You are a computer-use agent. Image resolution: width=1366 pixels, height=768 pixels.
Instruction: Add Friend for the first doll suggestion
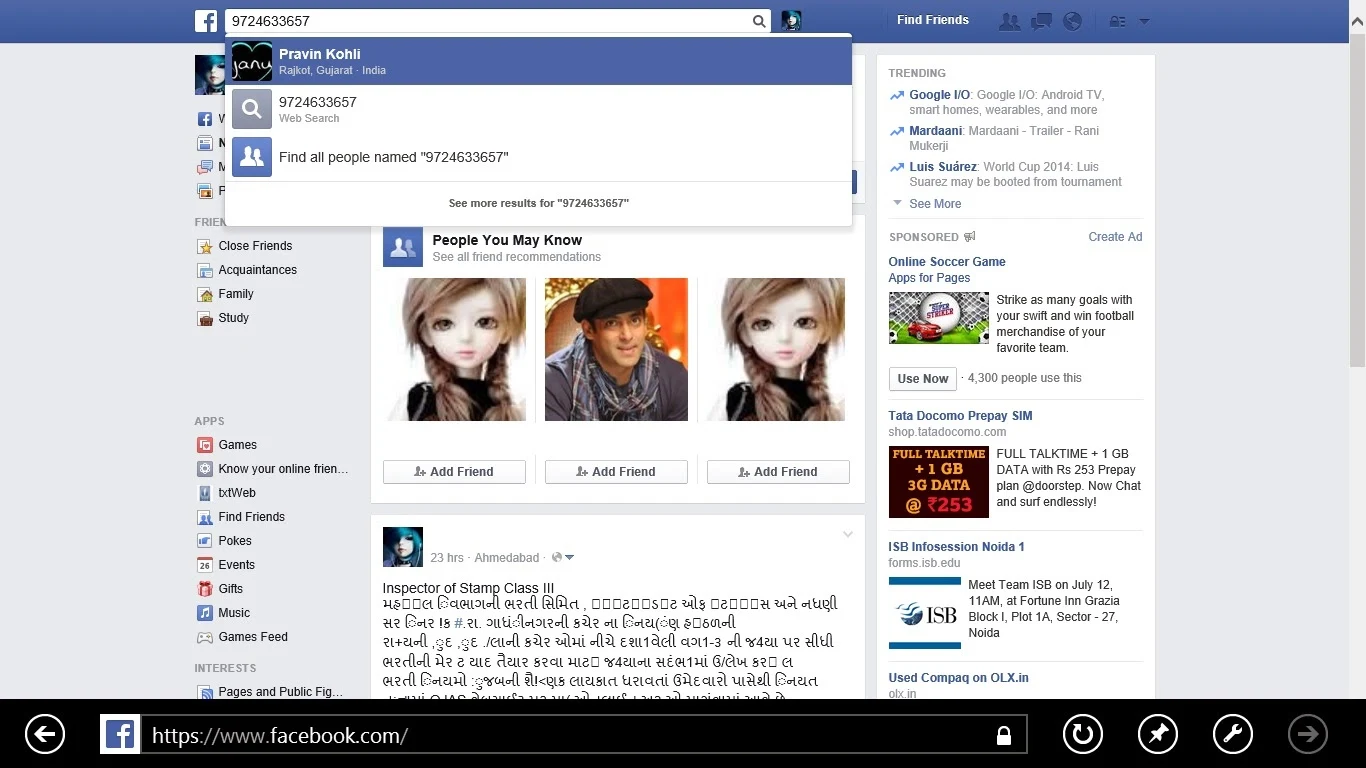click(x=454, y=472)
